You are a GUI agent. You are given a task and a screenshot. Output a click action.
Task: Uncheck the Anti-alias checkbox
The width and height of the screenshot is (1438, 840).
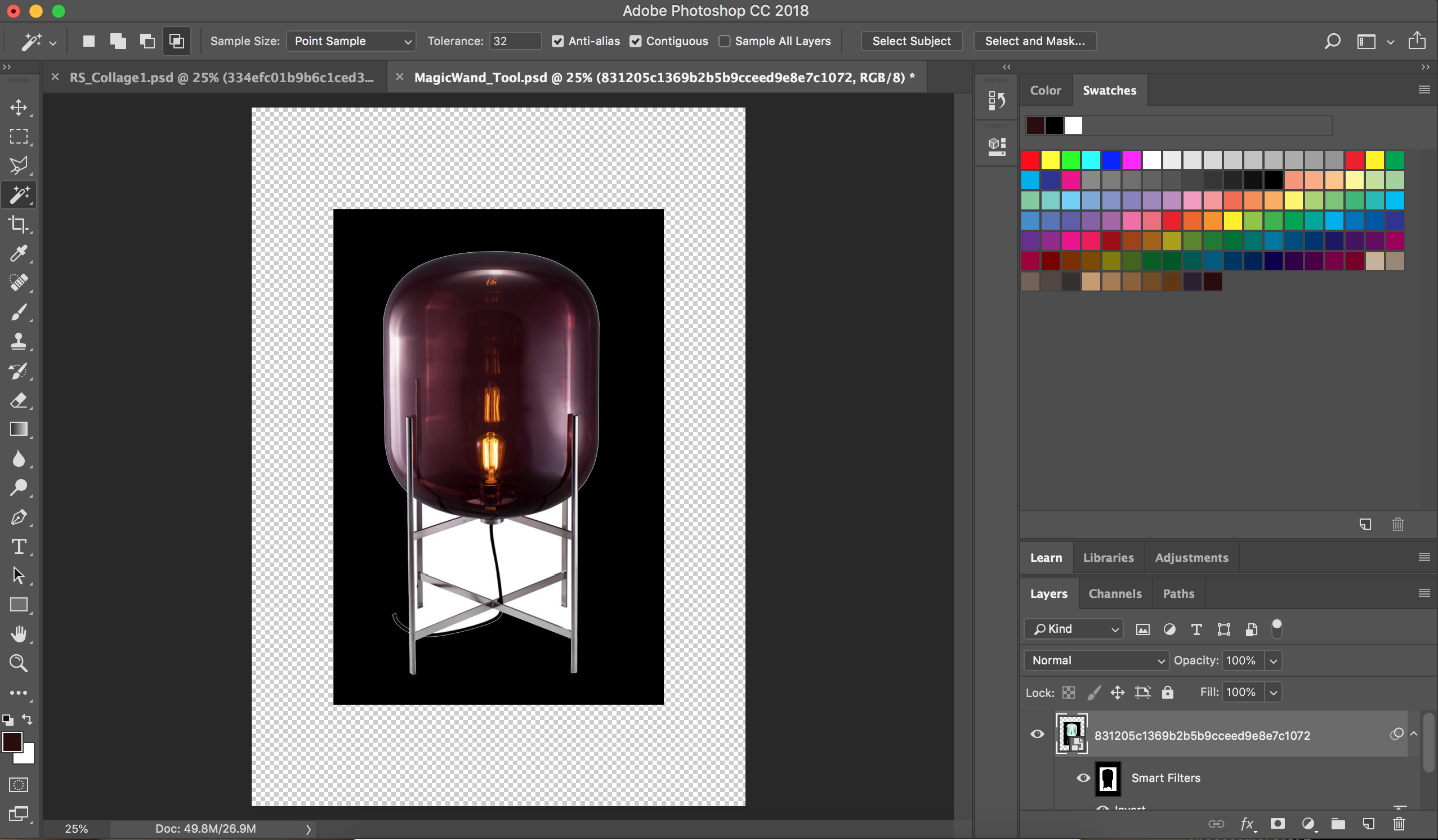pos(557,41)
